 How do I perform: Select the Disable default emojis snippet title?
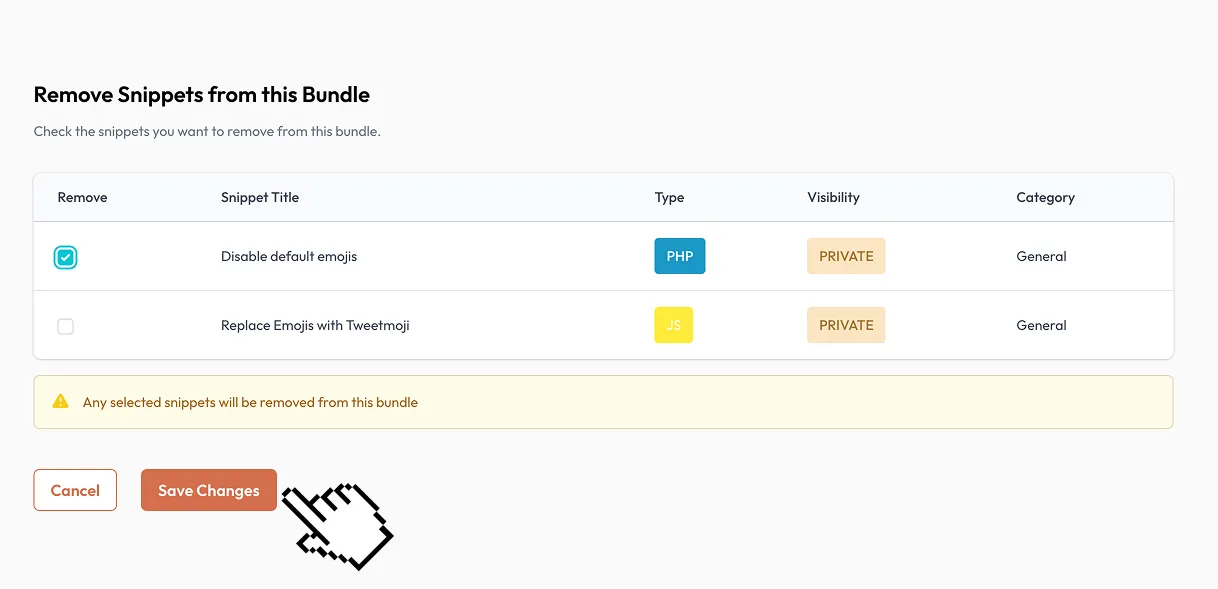[x=289, y=256]
